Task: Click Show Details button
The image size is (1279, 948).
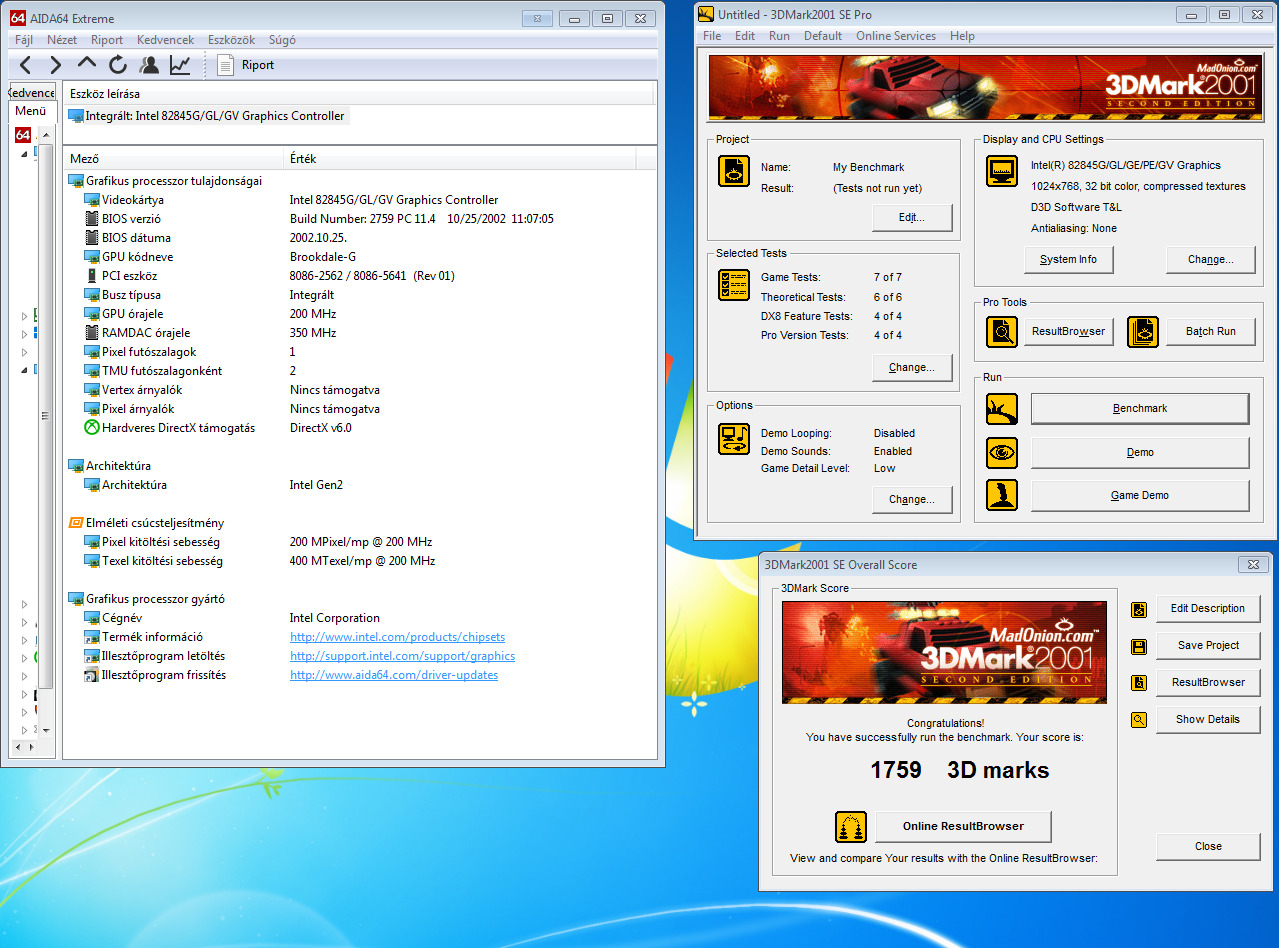Action: coord(1208,719)
